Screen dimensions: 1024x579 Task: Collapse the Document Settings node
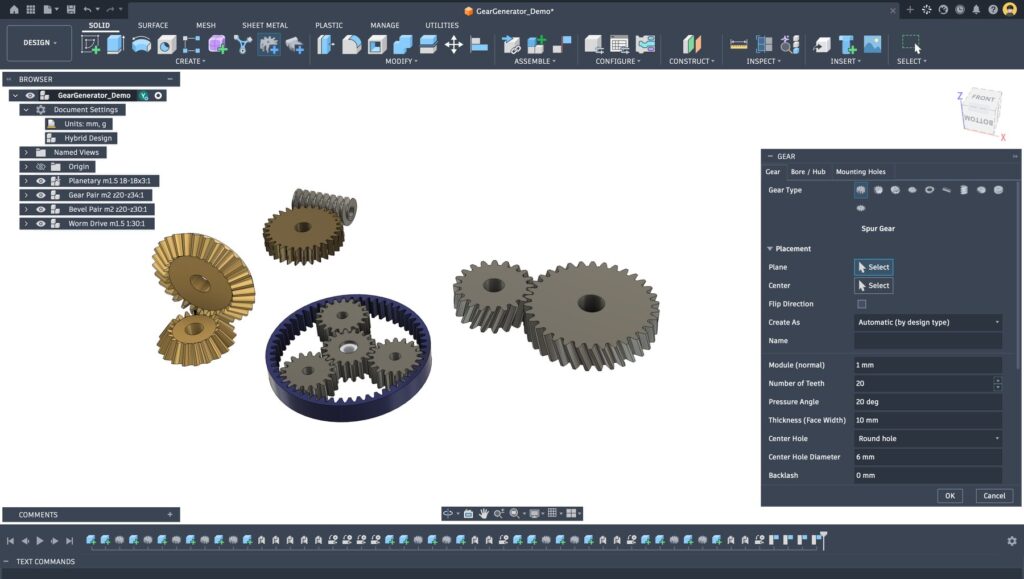pyautogui.click(x=26, y=110)
